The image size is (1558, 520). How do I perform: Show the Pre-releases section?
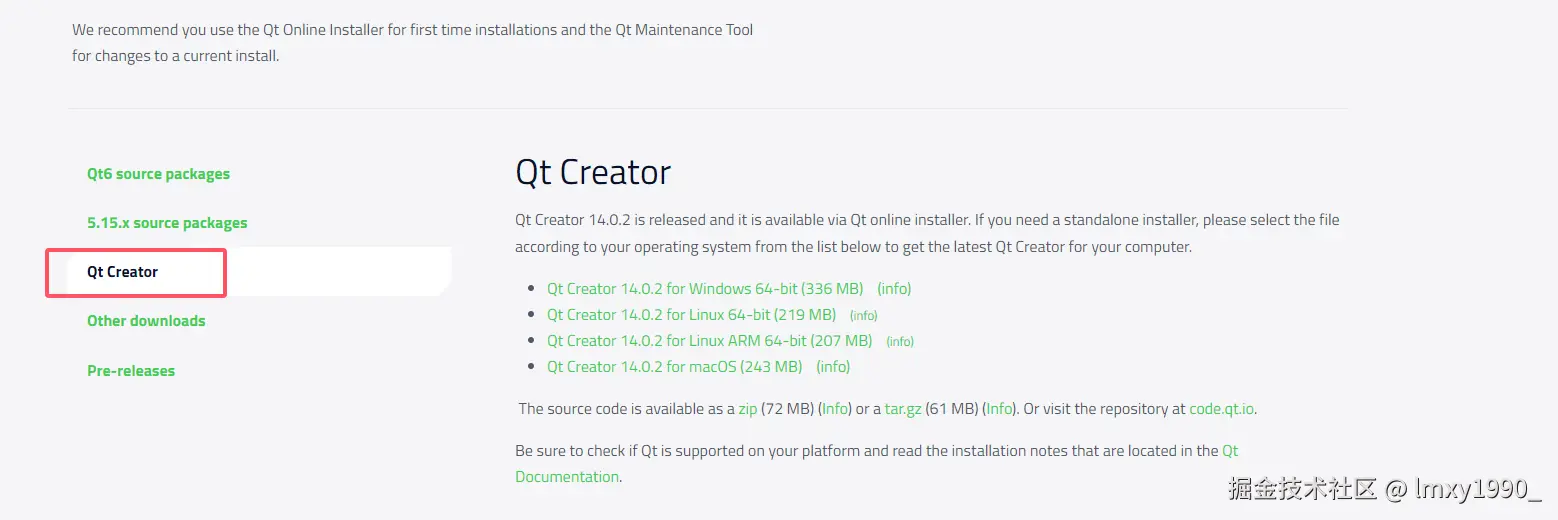131,371
